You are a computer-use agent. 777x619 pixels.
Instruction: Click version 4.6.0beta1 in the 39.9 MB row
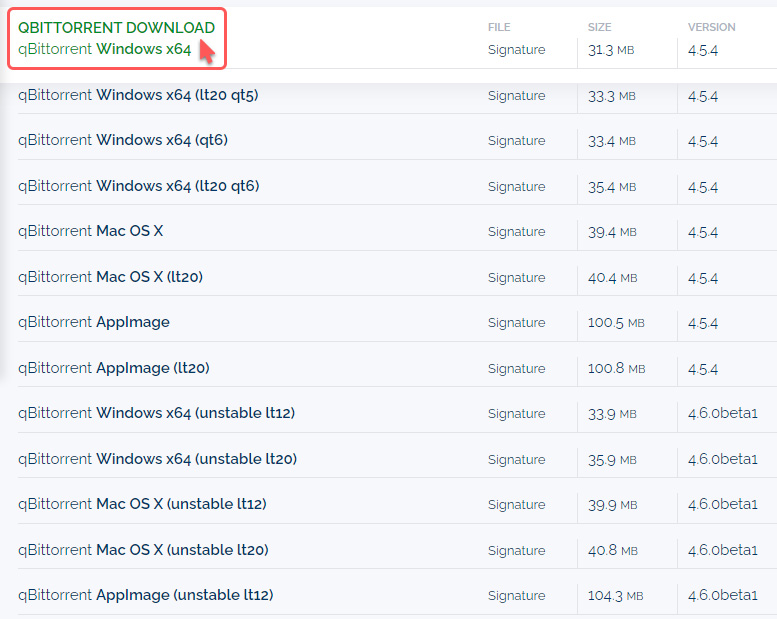click(723, 505)
